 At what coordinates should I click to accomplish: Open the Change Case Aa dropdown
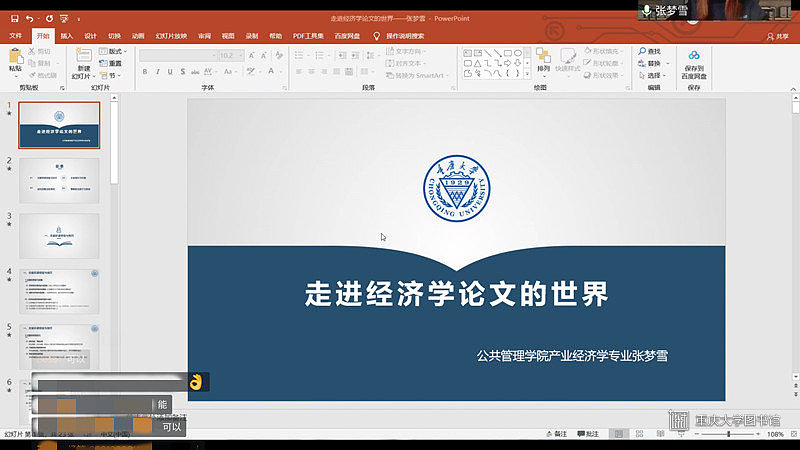point(229,72)
